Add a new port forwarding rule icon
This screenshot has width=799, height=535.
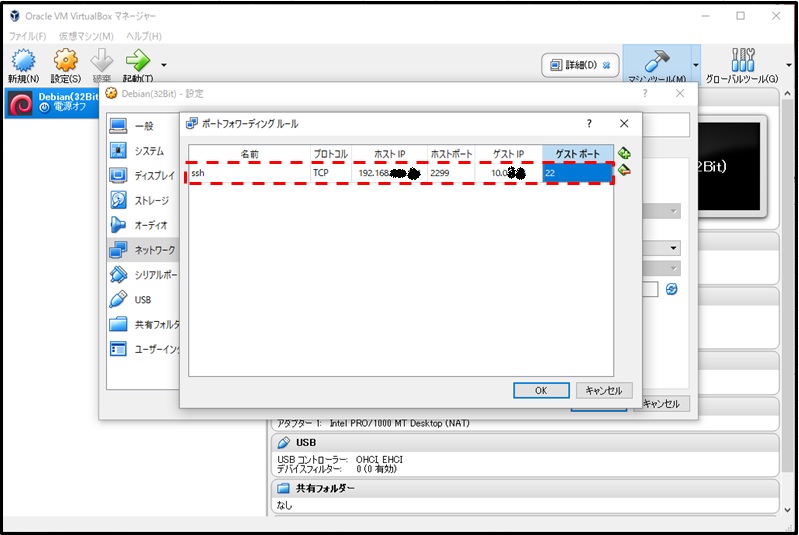[x=624, y=153]
